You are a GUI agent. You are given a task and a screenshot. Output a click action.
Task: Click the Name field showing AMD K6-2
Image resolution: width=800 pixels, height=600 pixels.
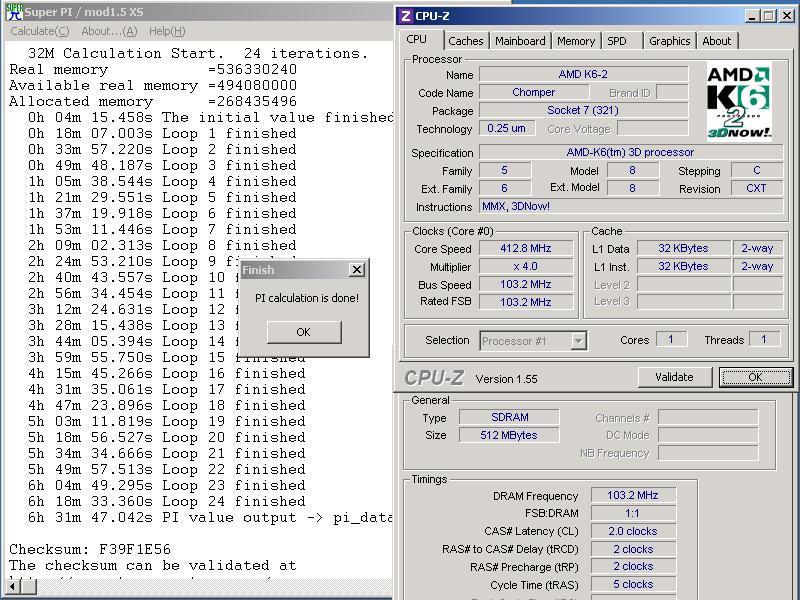tap(583, 74)
